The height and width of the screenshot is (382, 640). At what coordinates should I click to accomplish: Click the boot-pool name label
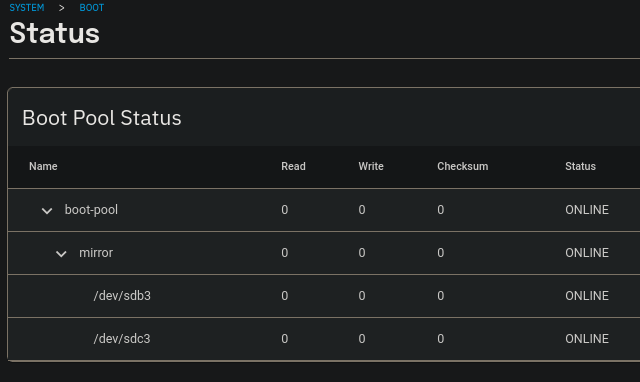91,210
